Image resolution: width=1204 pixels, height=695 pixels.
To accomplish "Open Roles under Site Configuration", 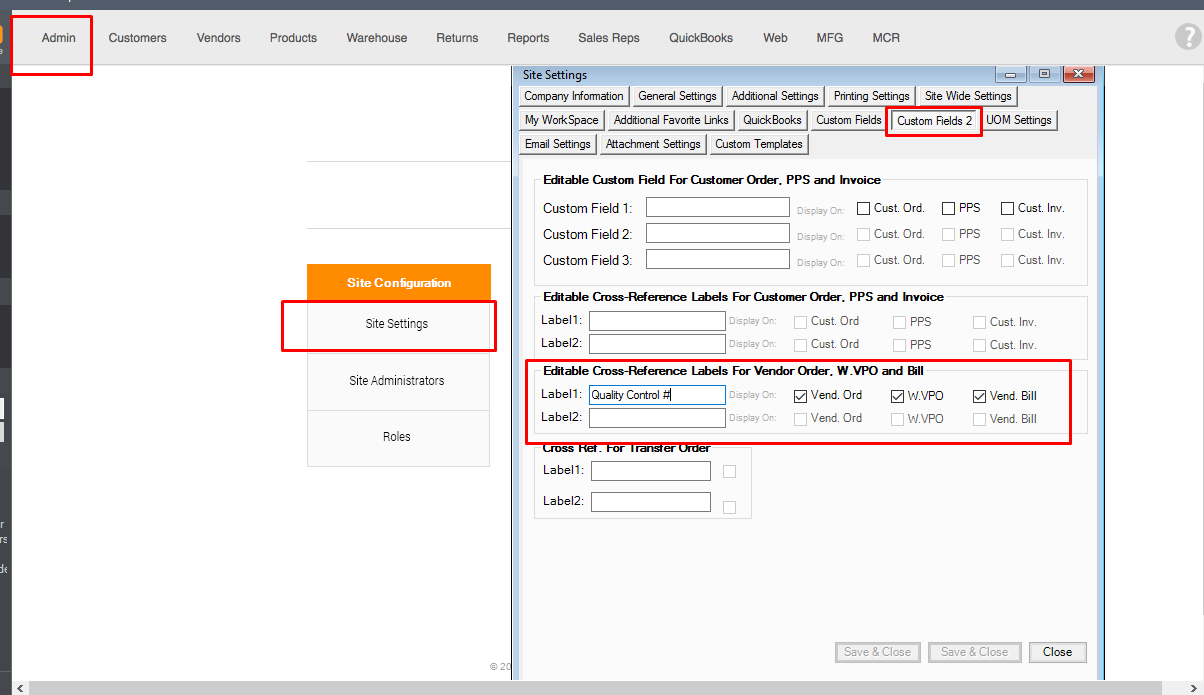I will coord(397,437).
